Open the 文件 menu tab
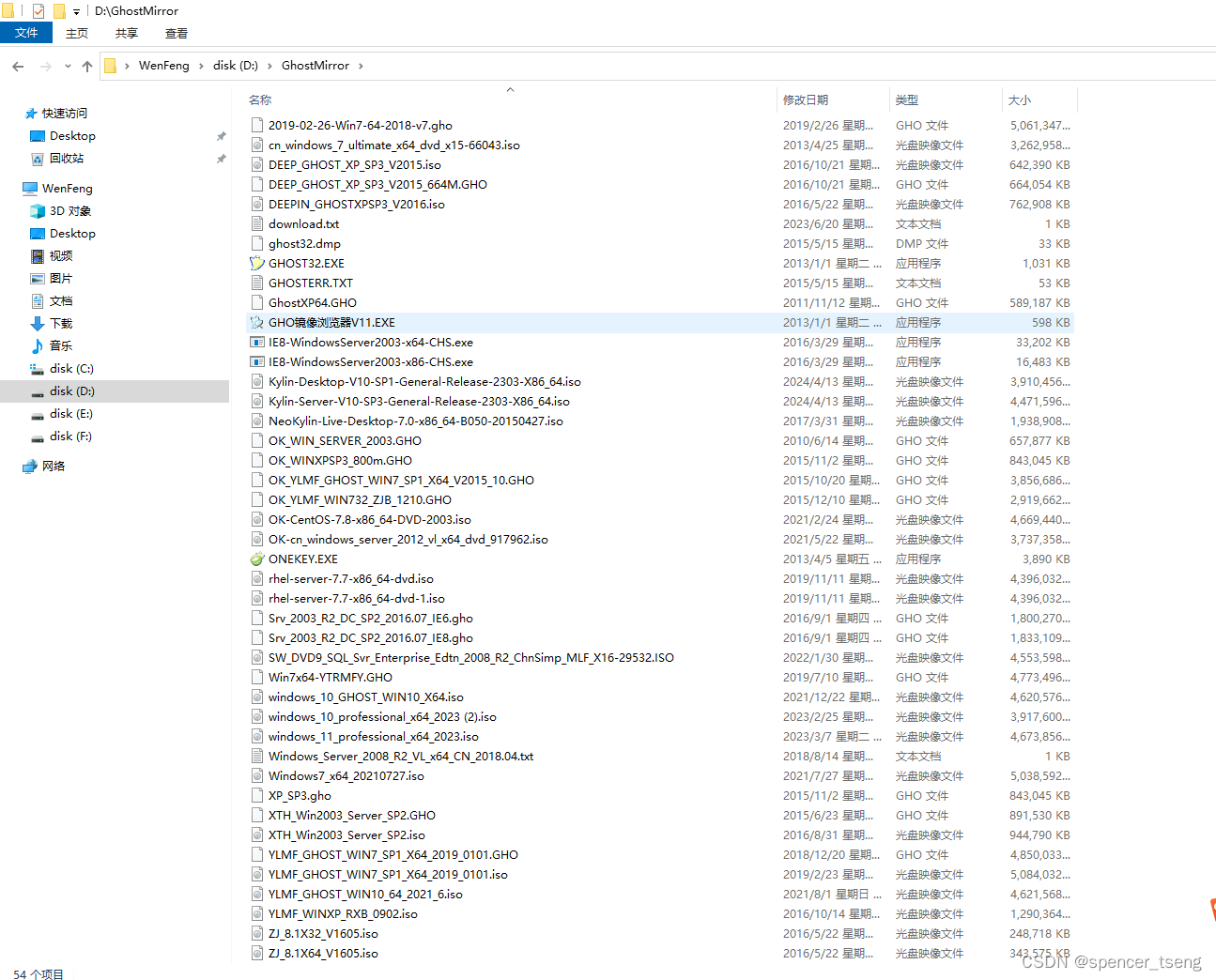Image resolution: width=1216 pixels, height=980 pixels. click(x=26, y=33)
